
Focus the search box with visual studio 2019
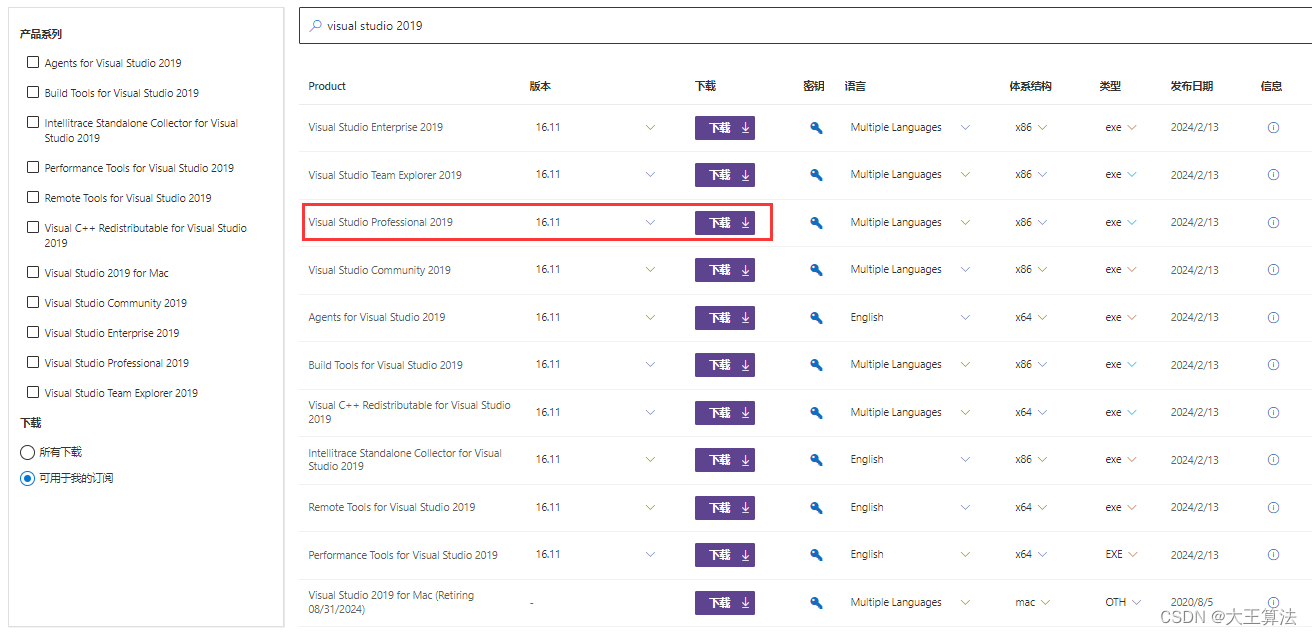(x=805, y=26)
